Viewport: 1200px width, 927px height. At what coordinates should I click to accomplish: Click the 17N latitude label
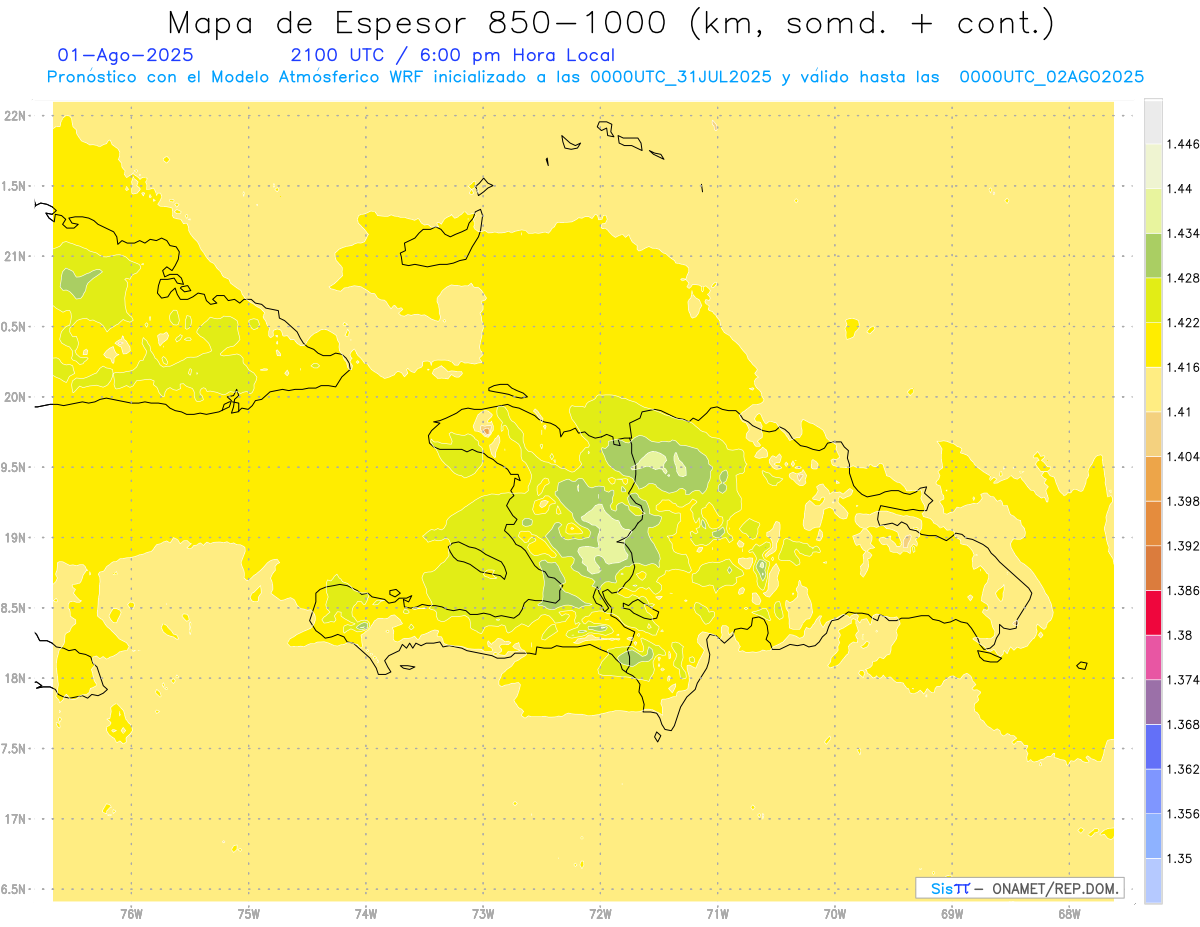(x=16, y=819)
